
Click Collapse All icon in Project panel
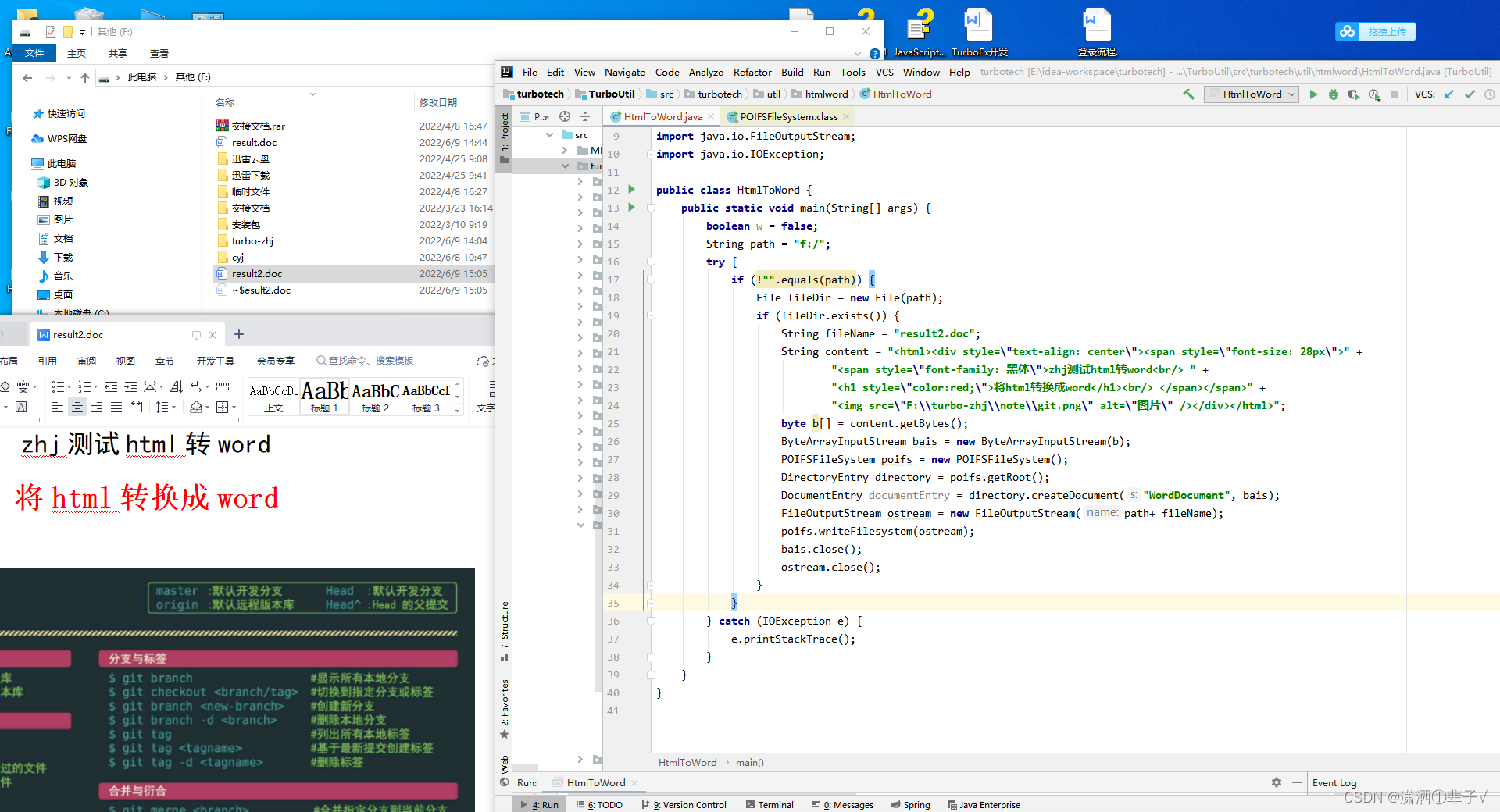(585, 116)
